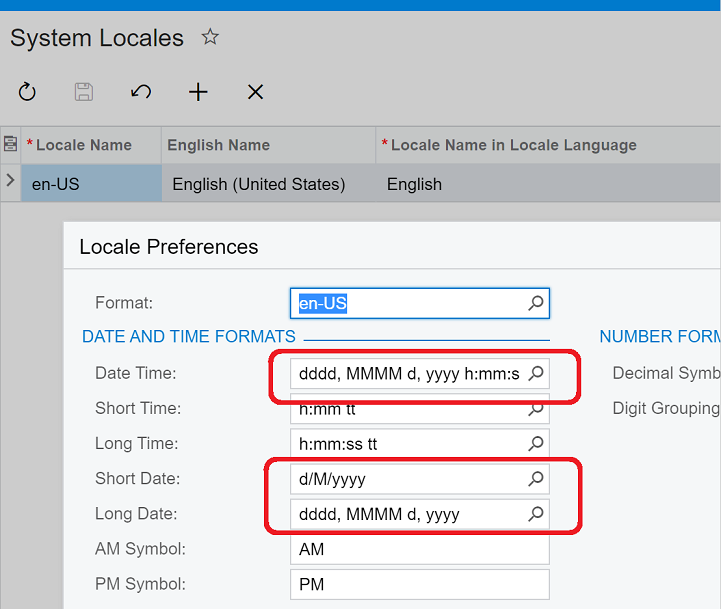Image resolution: width=721 pixels, height=609 pixels.
Task: Click the Digit Grouping label
Action: (666, 408)
